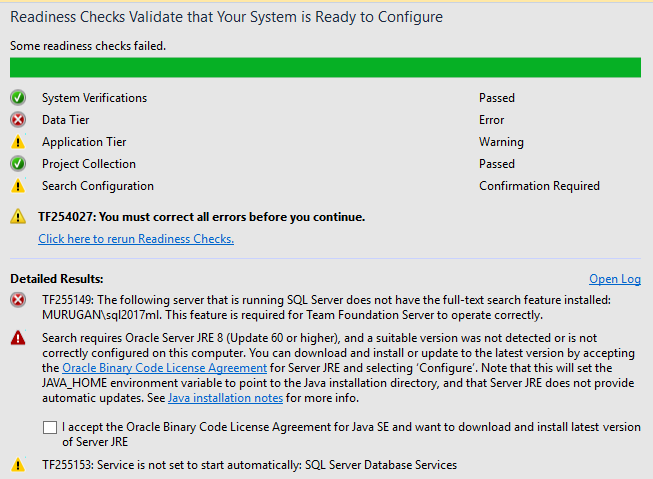The image size is (653, 479).
Task: Open the Java installation notes link
Action: point(225,398)
